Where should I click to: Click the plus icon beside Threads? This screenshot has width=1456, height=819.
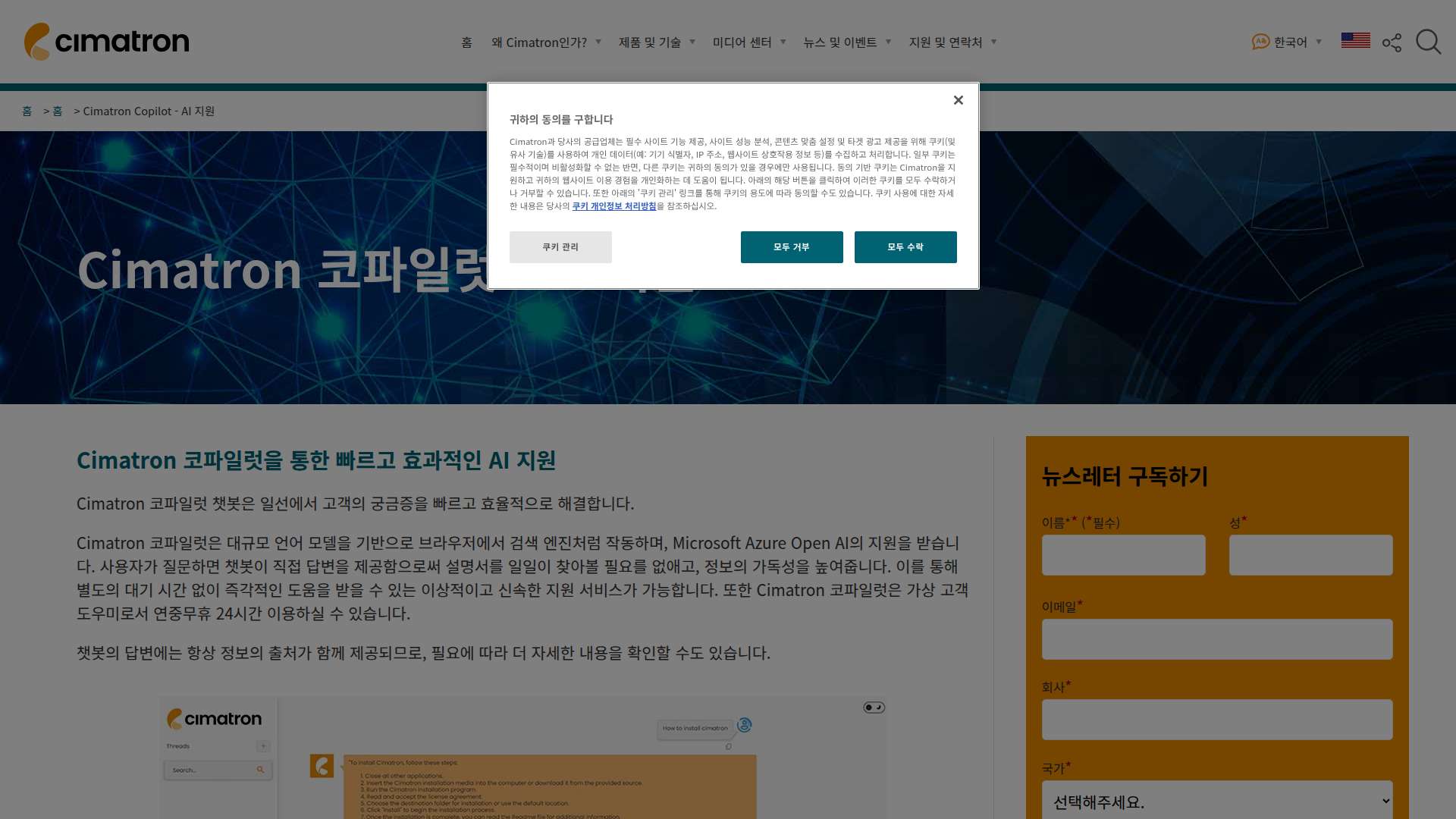263,746
